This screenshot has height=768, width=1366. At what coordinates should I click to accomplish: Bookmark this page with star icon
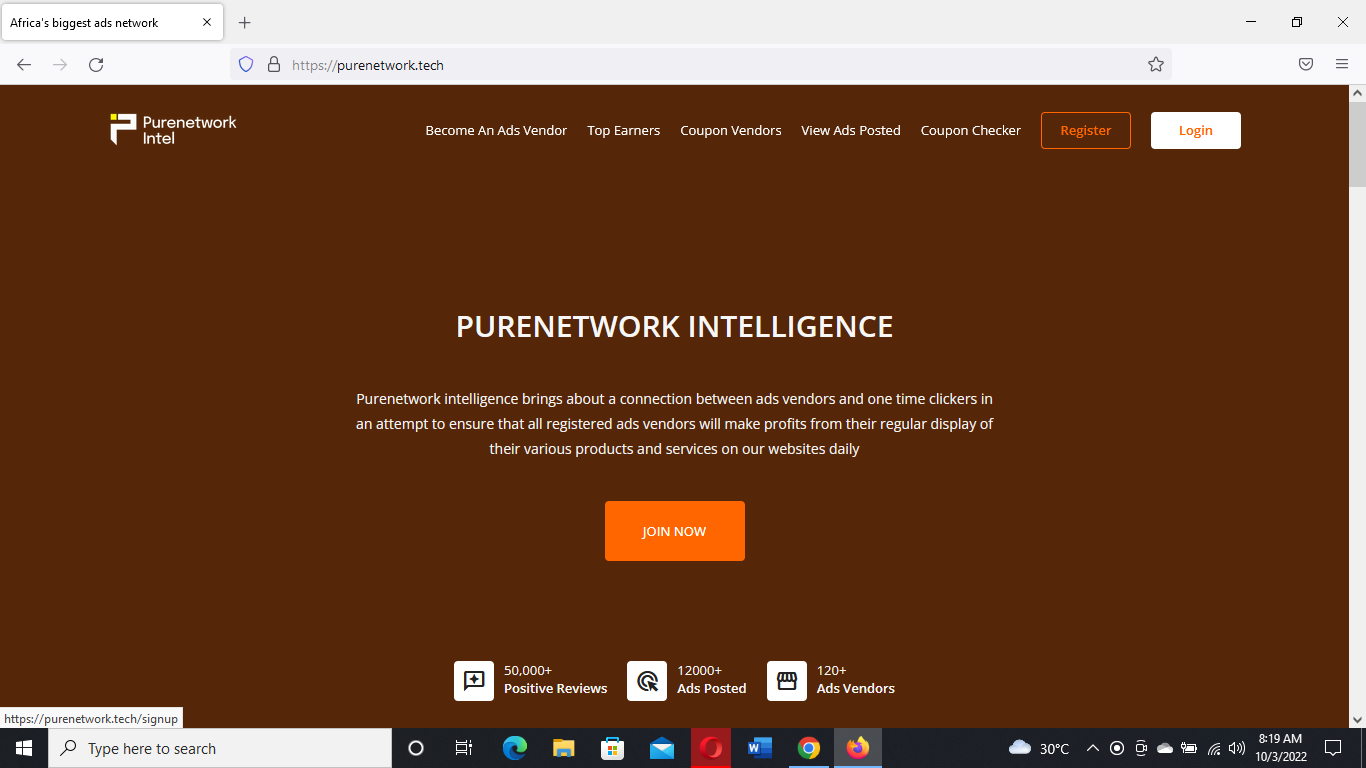click(1156, 65)
